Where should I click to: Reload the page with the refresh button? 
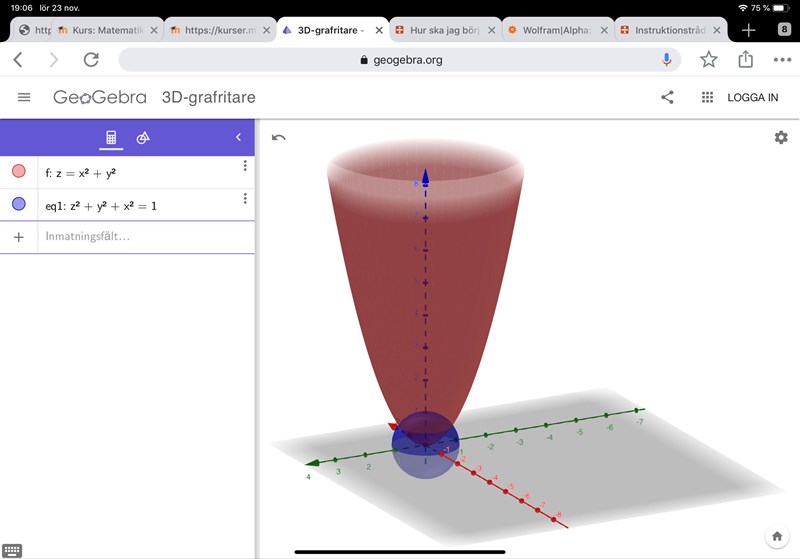coord(91,60)
